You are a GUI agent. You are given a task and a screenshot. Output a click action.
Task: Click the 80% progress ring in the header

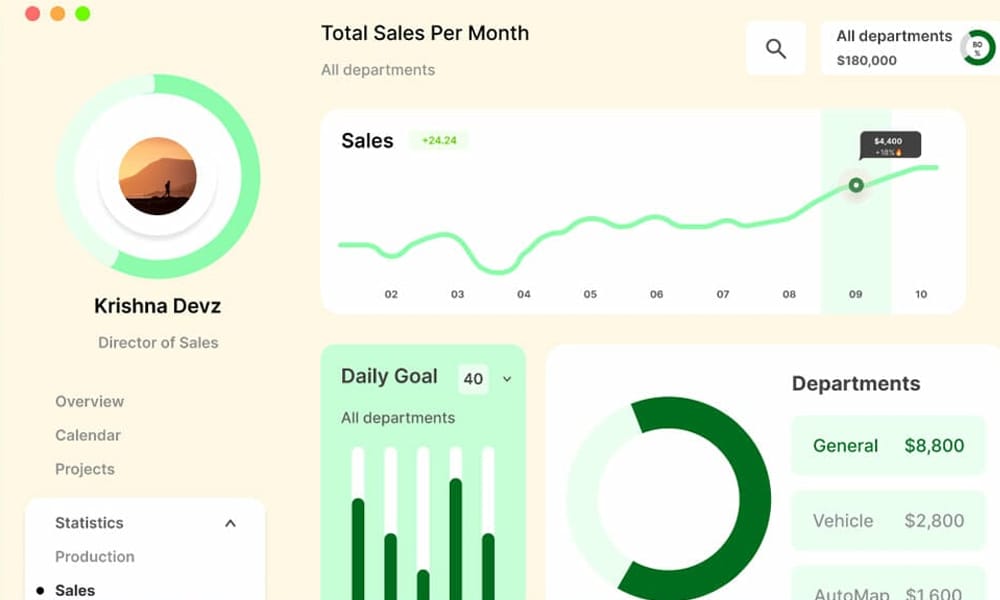pyautogui.click(x=977, y=46)
